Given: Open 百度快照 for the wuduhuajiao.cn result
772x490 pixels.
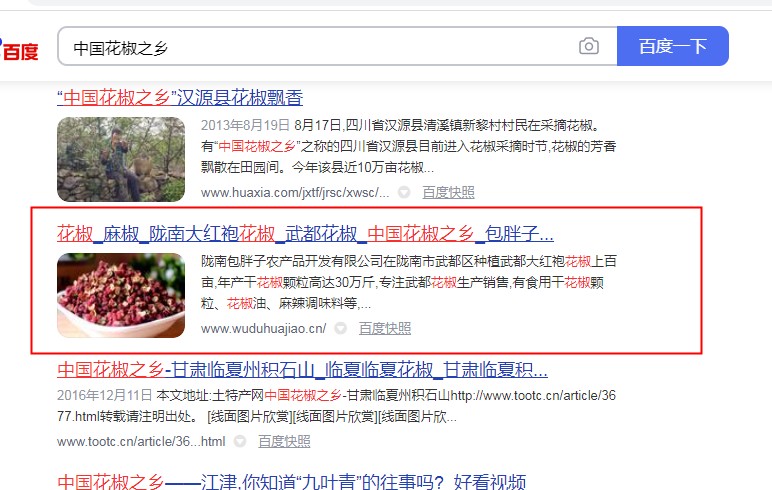Looking at the screenshot, I should [385, 328].
